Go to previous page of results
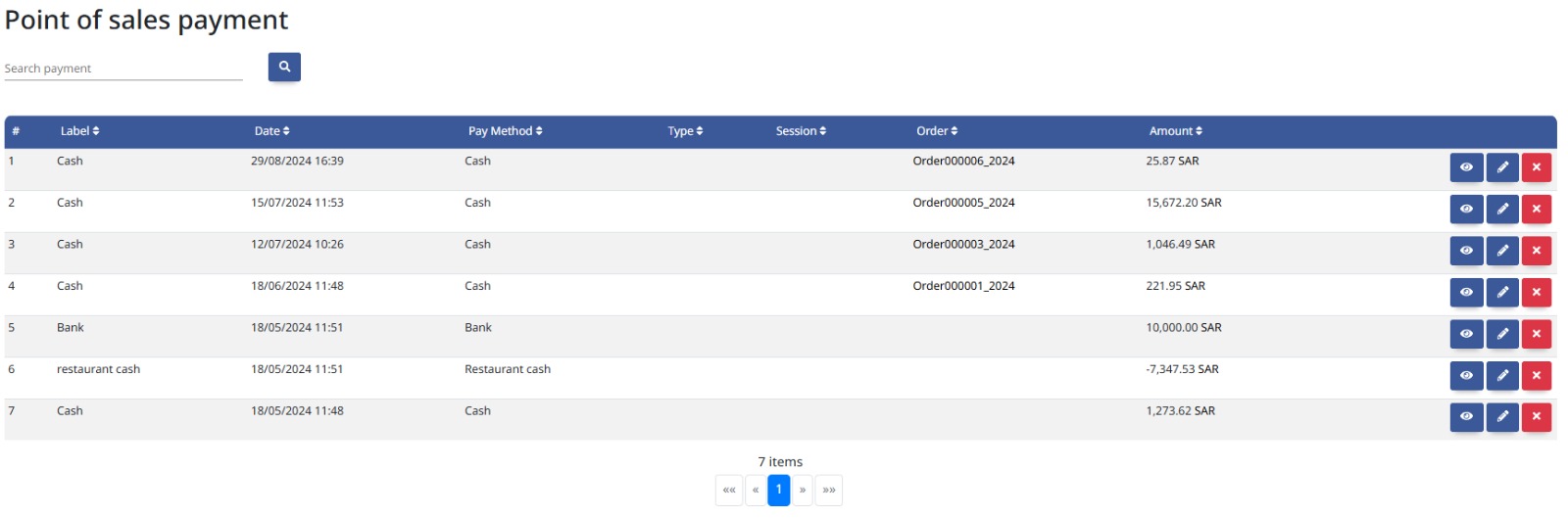 point(756,490)
